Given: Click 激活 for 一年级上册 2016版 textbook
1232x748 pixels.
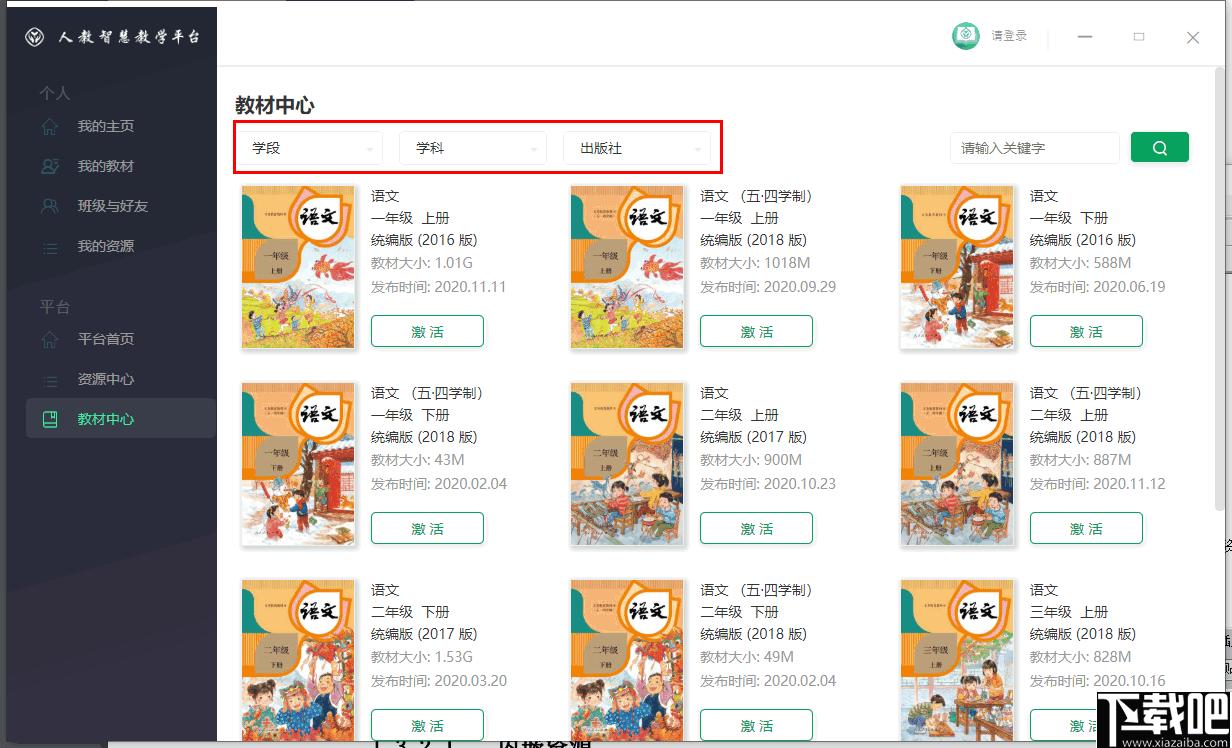Looking at the screenshot, I should click(x=427, y=331).
